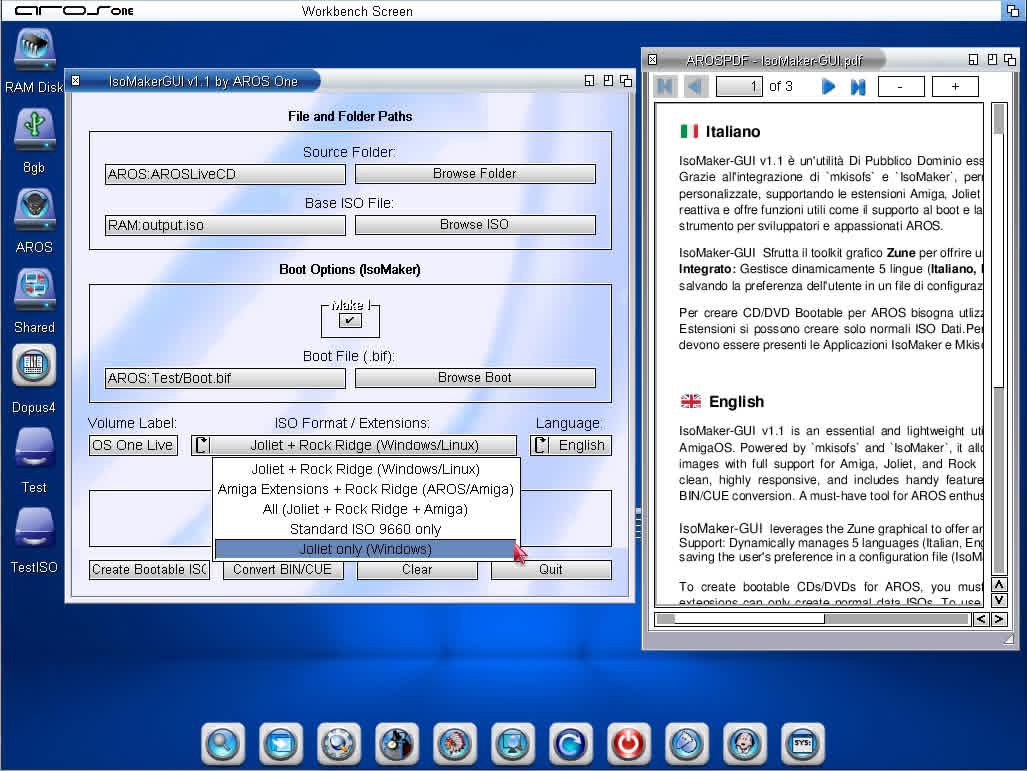Screen dimensions: 1027x771
Task: Jump to last page in AROSPDF
Action: click(857, 86)
